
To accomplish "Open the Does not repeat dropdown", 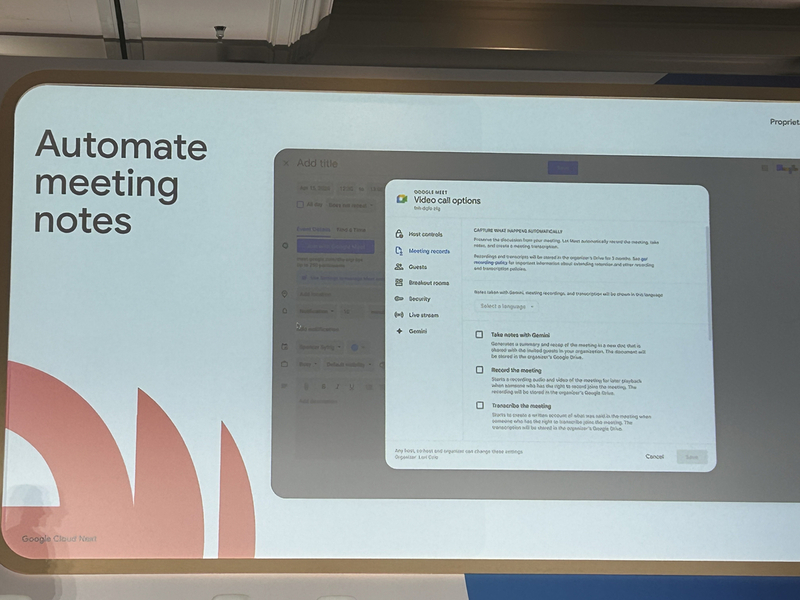I will click(x=351, y=205).
